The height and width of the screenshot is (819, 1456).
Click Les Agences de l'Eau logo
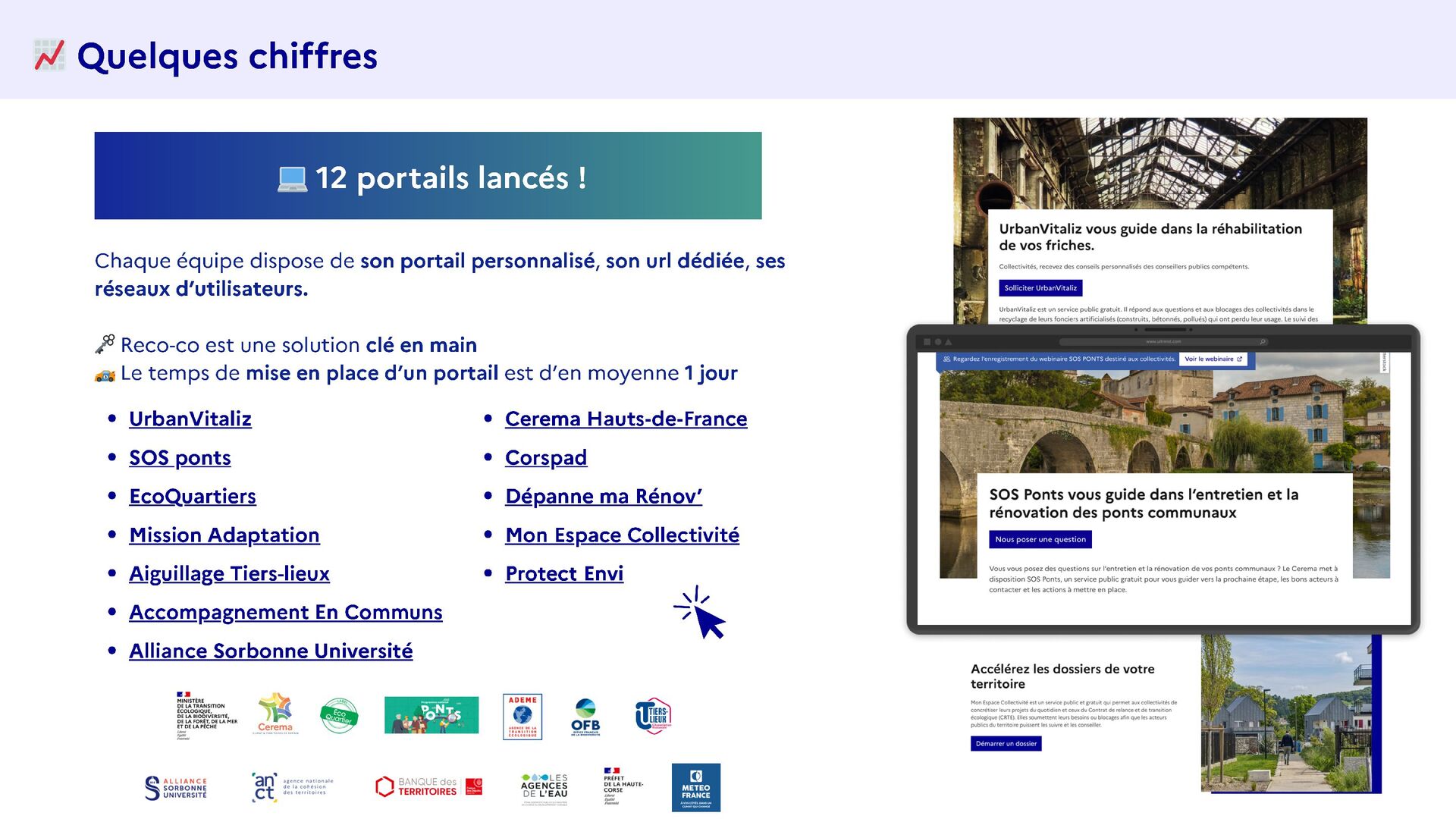click(544, 789)
